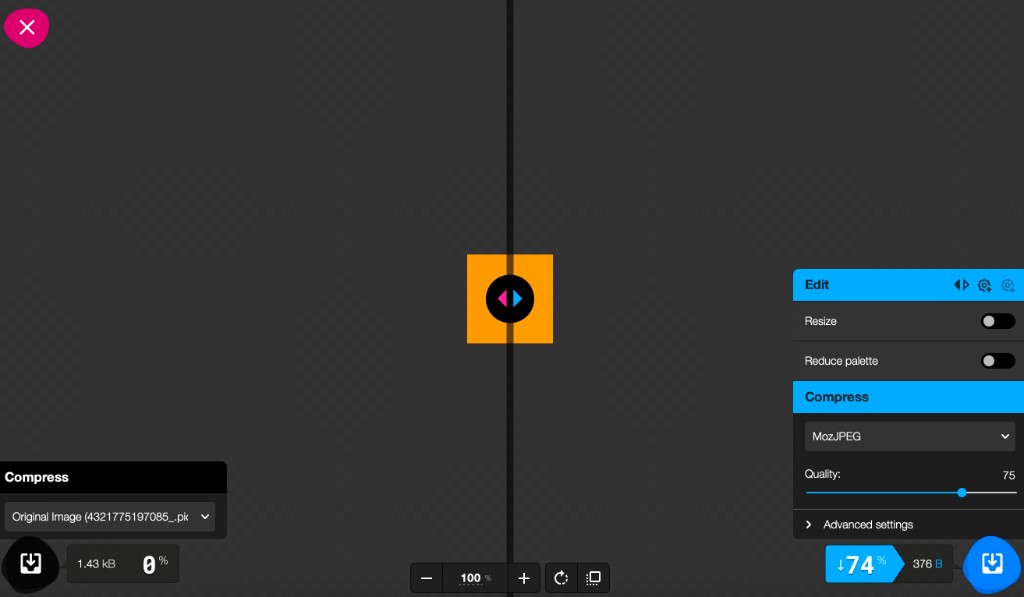The width and height of the screenshot is (1024, 597).
Task: Copy settings to other side via gear-up icon
Action: click(x=984, y=285)
